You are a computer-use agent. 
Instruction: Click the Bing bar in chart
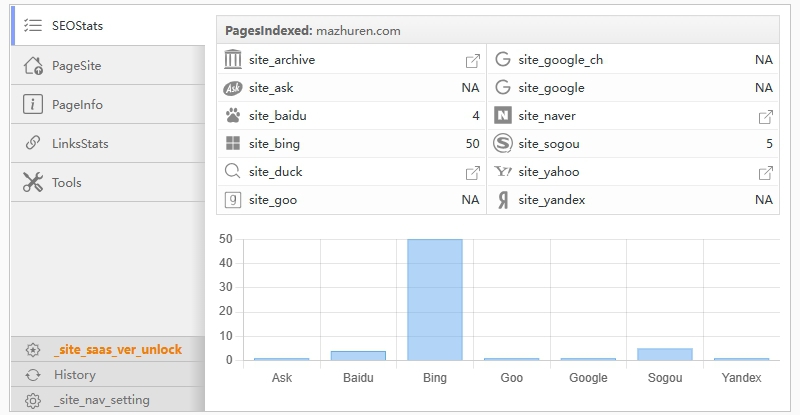435,300
